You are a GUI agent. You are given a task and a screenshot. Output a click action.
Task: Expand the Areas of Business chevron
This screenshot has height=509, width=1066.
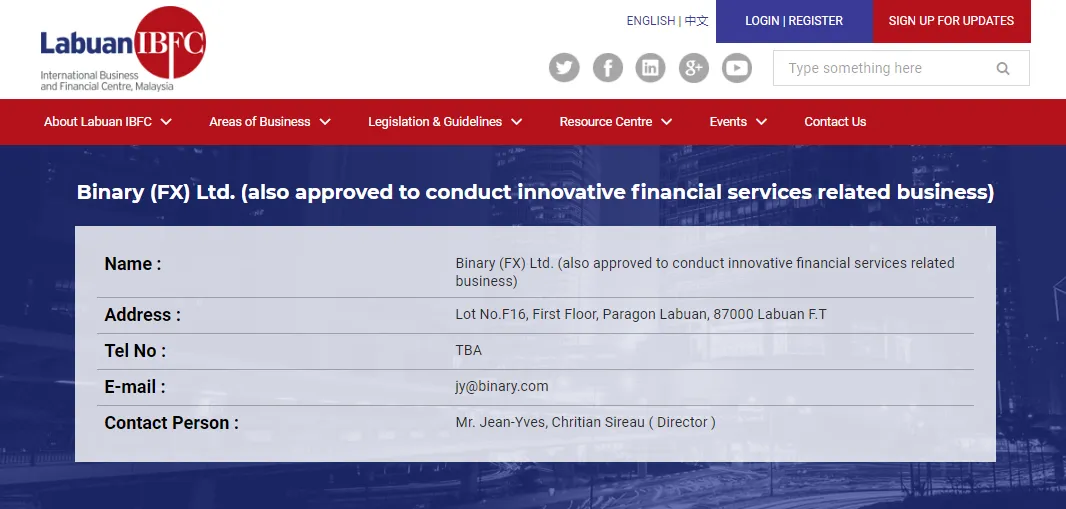click(325, 122)
